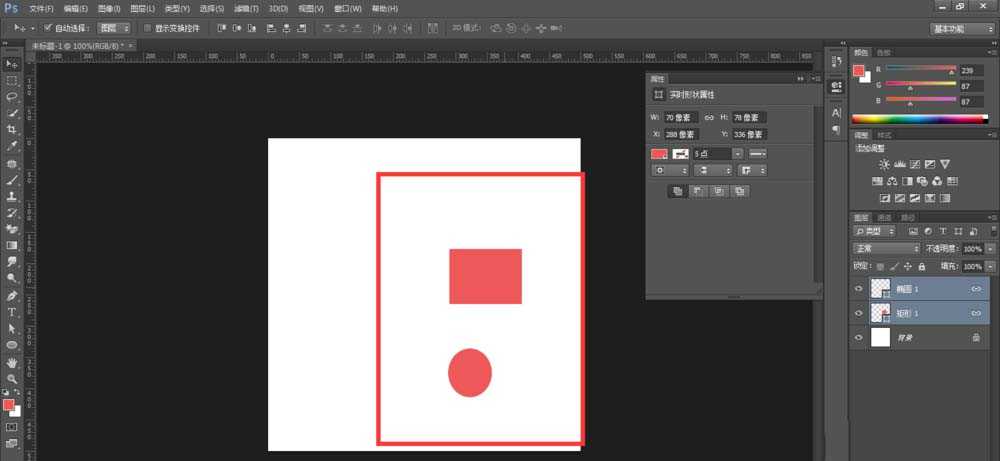Viewport: 1000px width, 461px height.
Task: Open the 基本功能 workspace dropdown
Action: [x=961, y=29]
